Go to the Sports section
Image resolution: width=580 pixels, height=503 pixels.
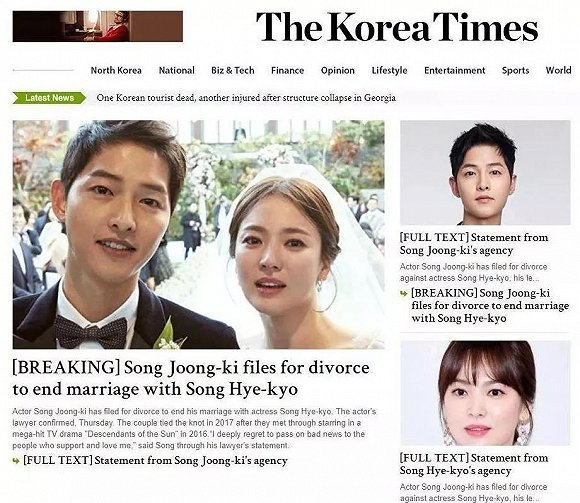click(x=515, y=70)
